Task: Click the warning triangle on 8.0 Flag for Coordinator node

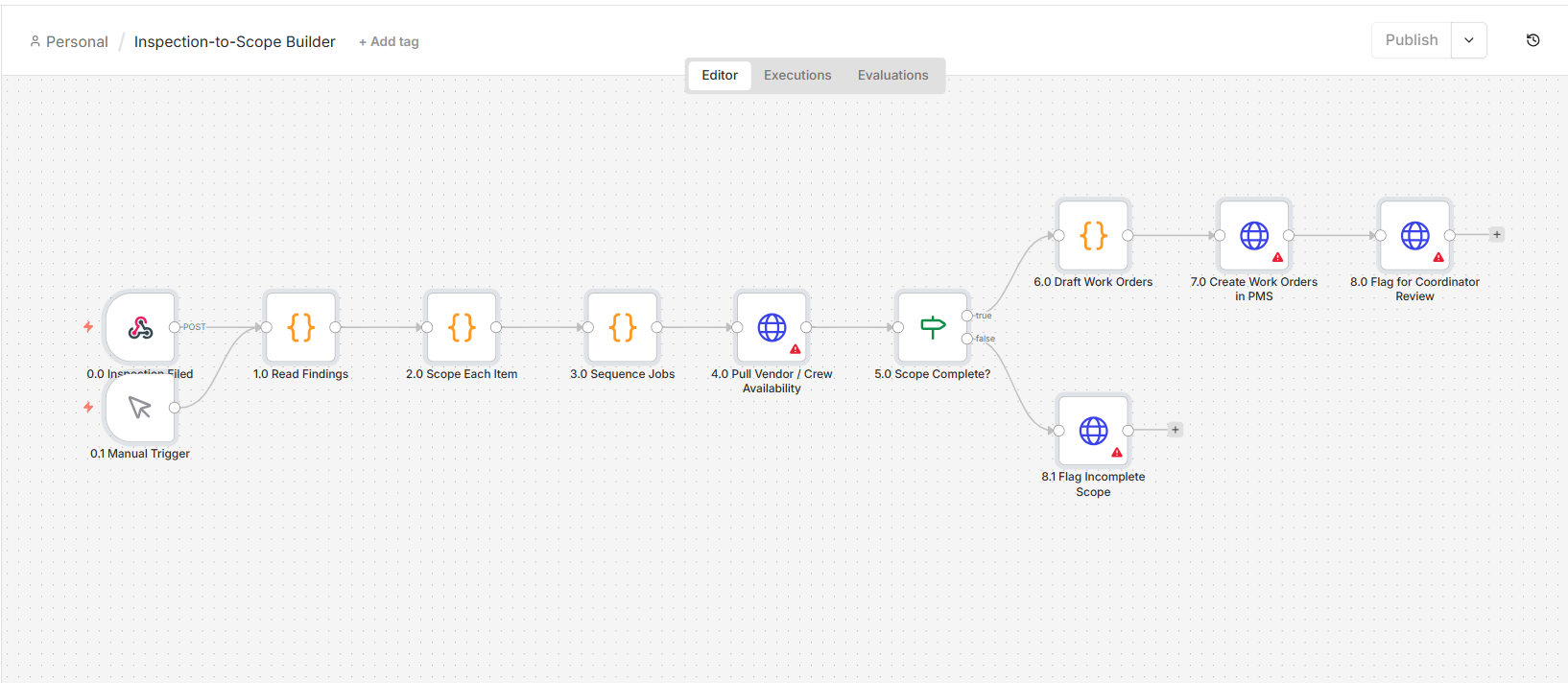Action: coord(1438,257)
